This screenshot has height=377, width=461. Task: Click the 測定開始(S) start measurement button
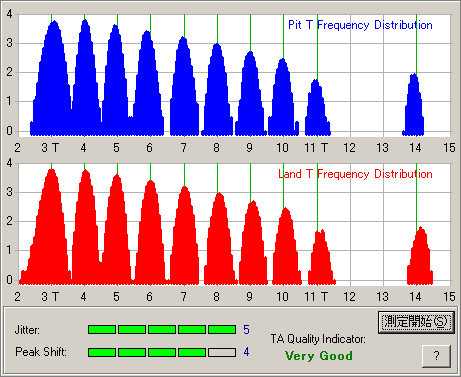(x=416, y=322)
